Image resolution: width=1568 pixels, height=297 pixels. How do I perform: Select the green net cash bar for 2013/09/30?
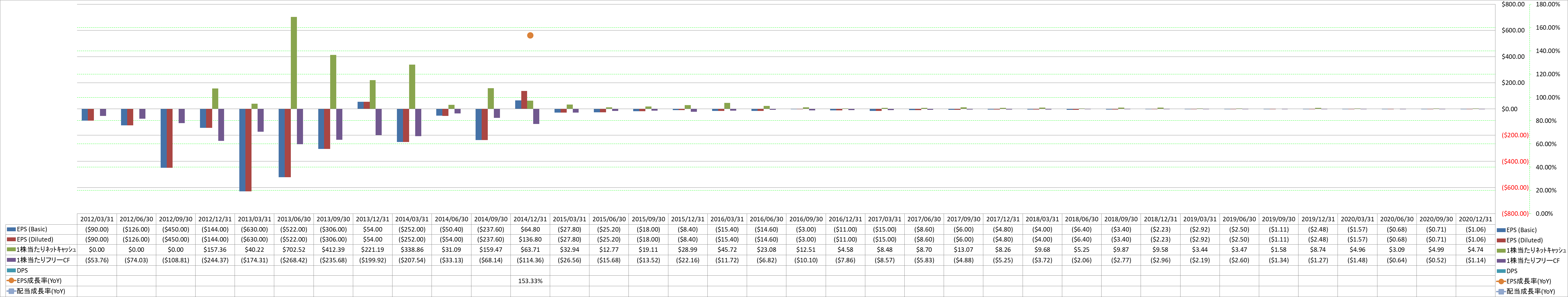click(x=333, y=82)
